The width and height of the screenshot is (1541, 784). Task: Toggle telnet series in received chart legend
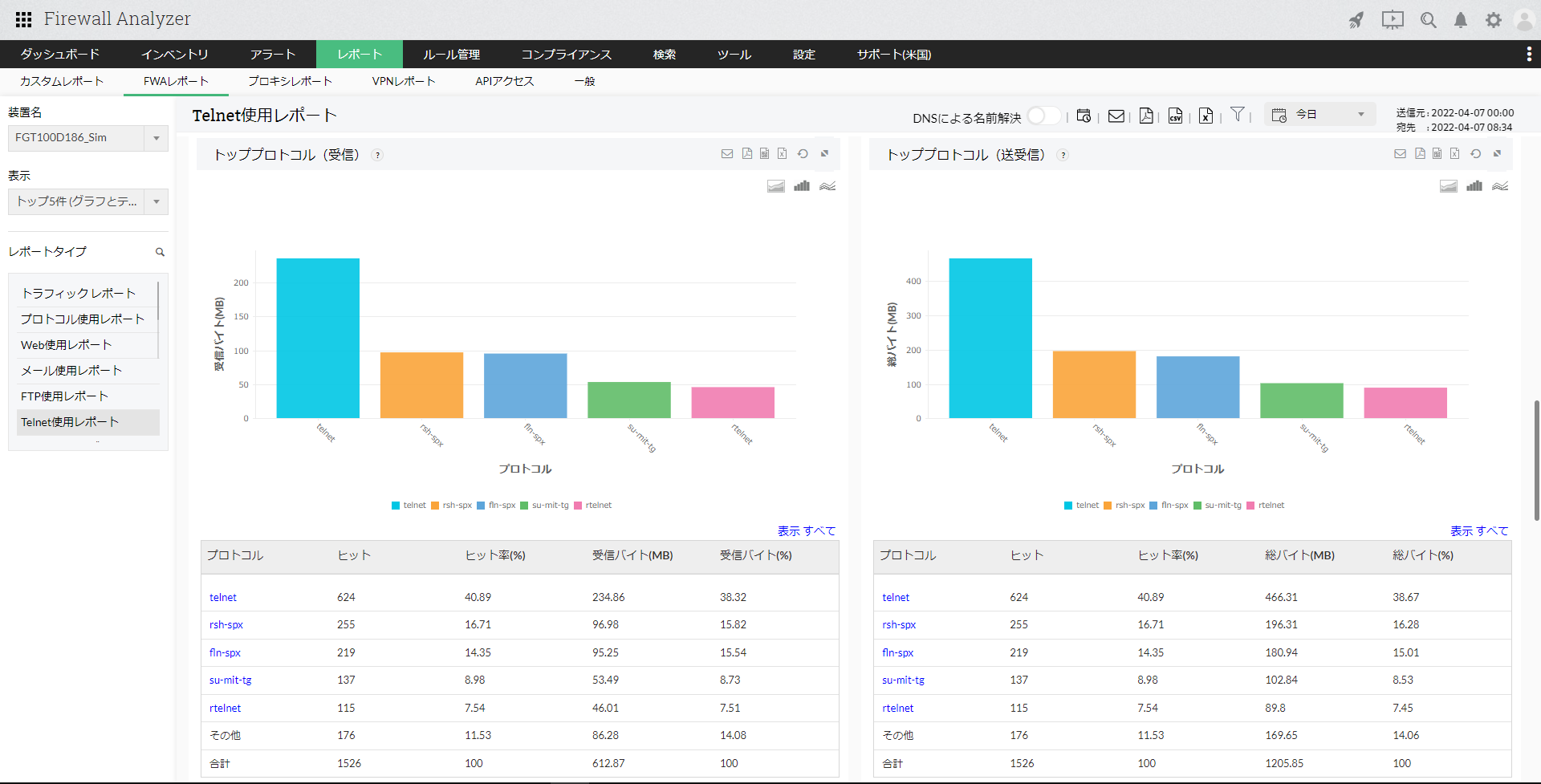(x=409, y=506)
